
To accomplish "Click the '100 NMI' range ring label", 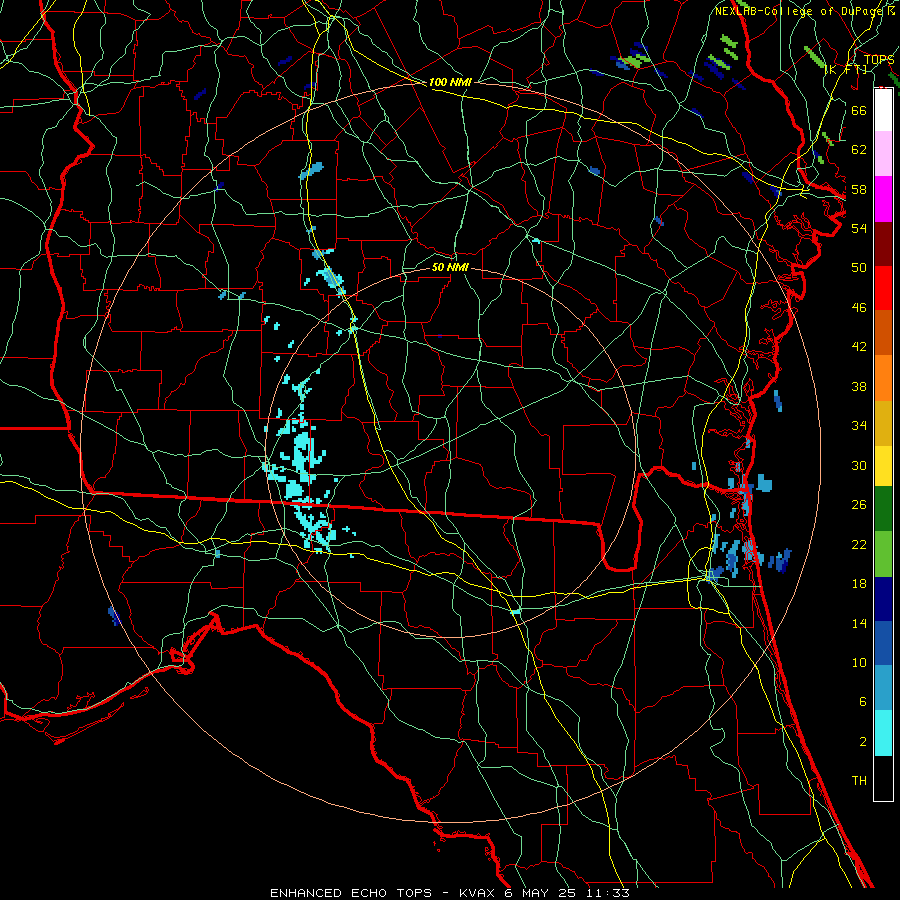I will click(x=450, y=83).
